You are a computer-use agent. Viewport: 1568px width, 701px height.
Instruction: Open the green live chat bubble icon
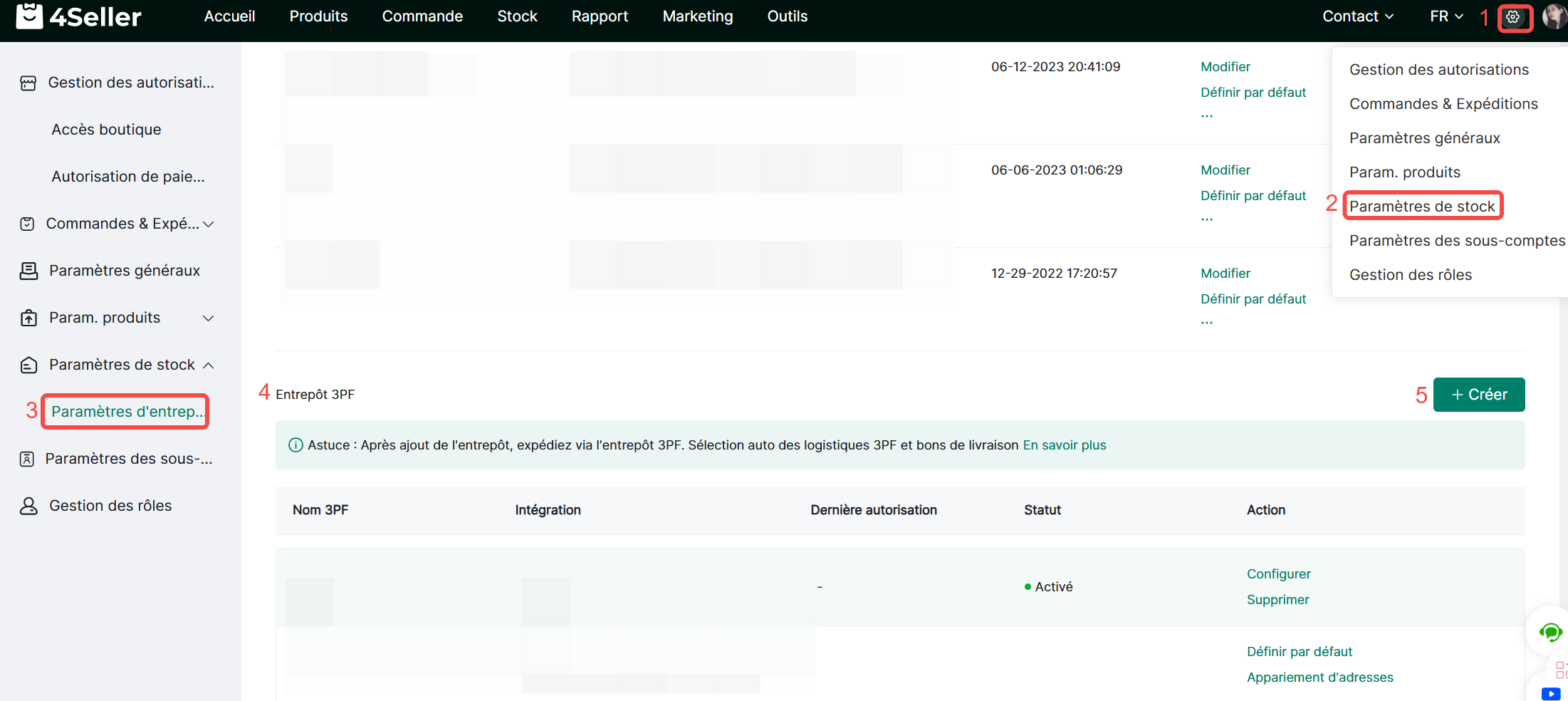1549,632
